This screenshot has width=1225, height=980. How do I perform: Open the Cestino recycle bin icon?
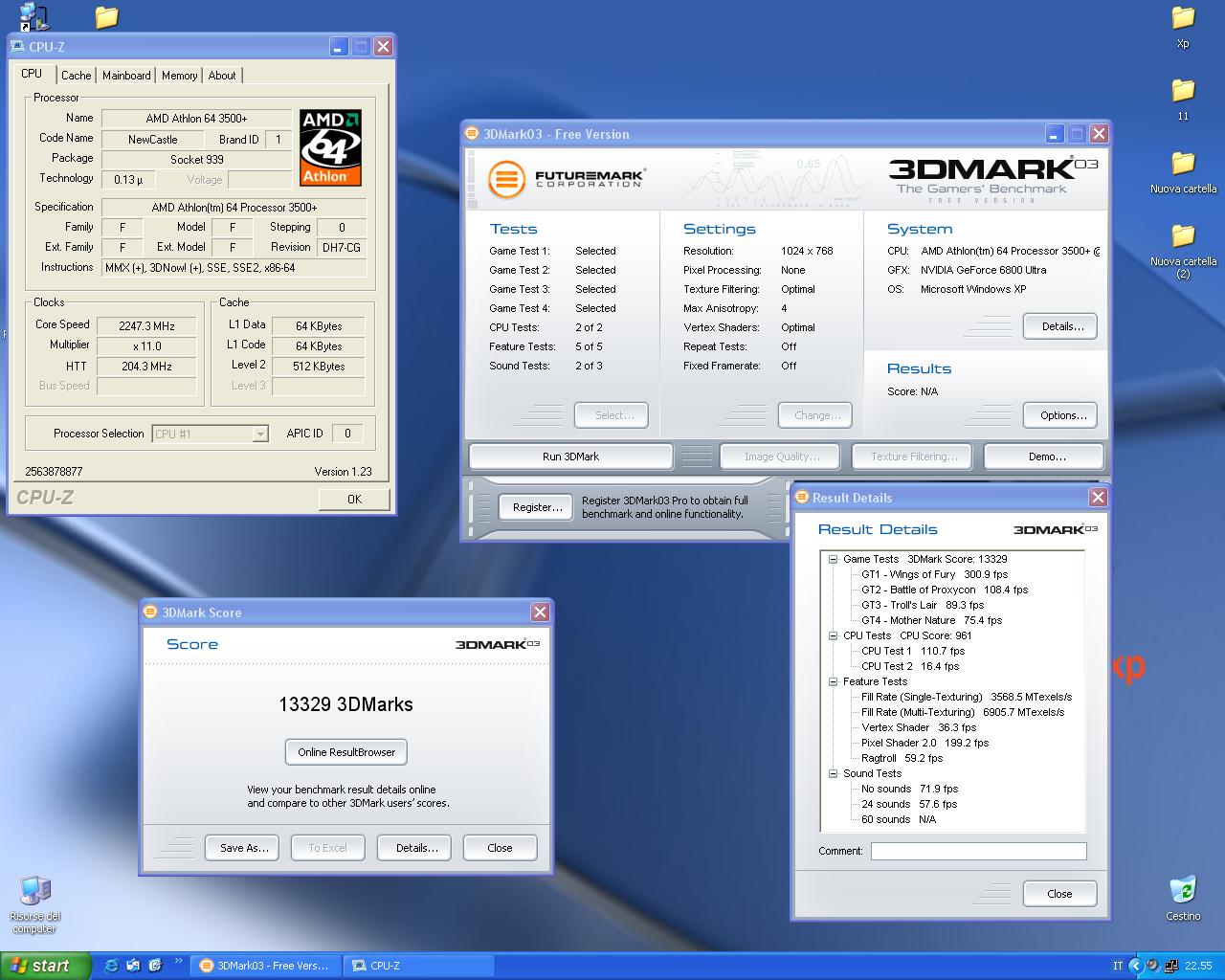tap(1182, 891)
